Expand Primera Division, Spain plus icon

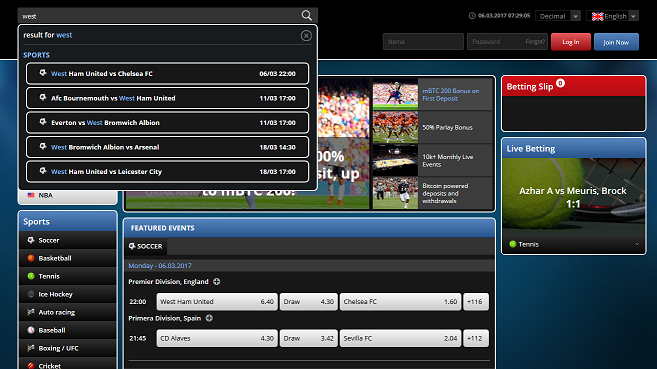tap(209, 318)
